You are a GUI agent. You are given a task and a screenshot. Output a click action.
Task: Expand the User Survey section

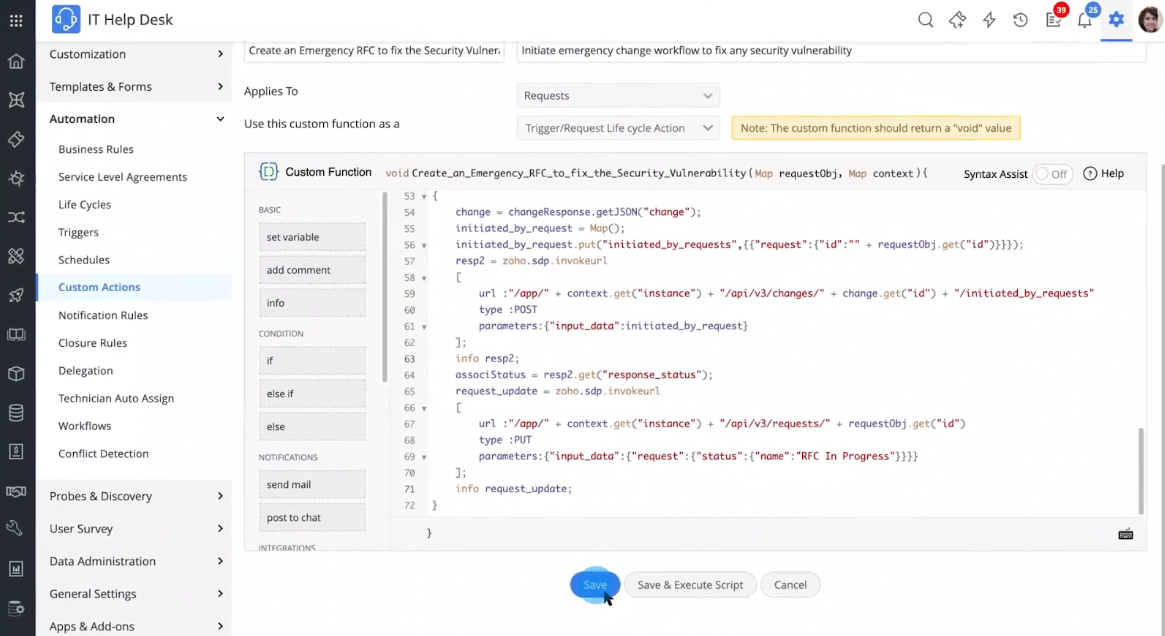pyautogui.click(x=135, y=529)
